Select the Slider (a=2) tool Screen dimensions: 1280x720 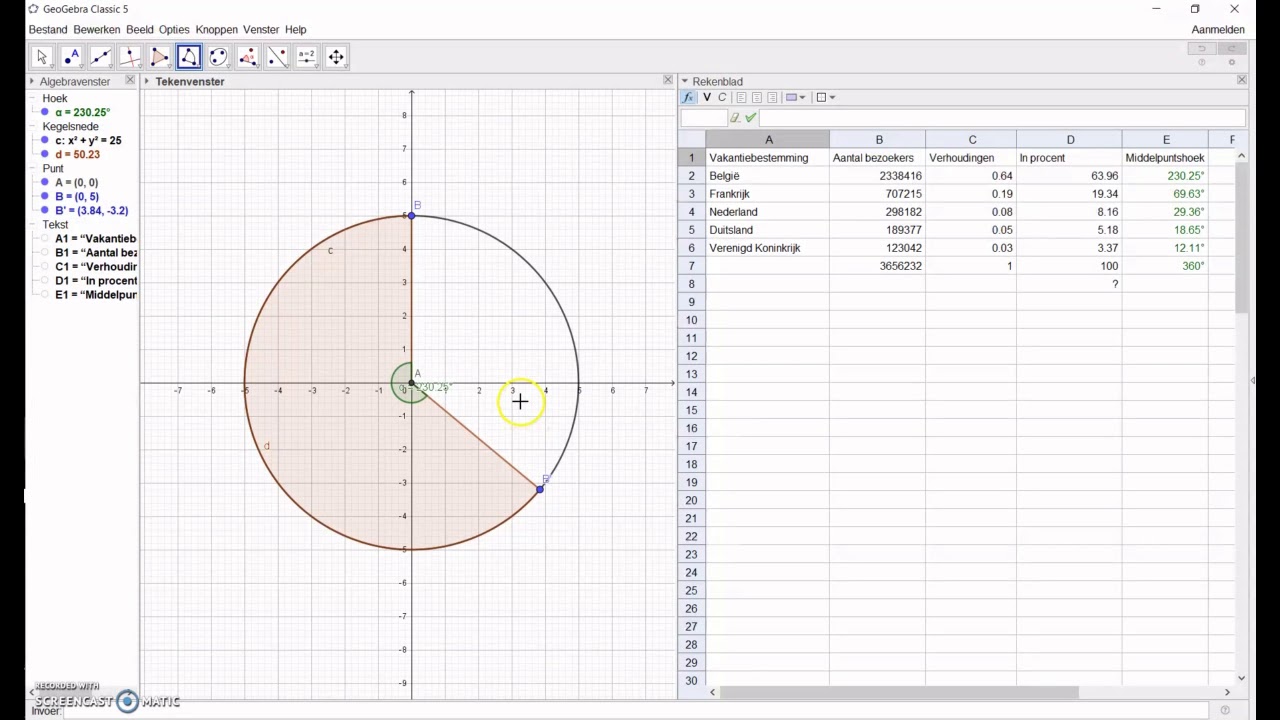306,57
